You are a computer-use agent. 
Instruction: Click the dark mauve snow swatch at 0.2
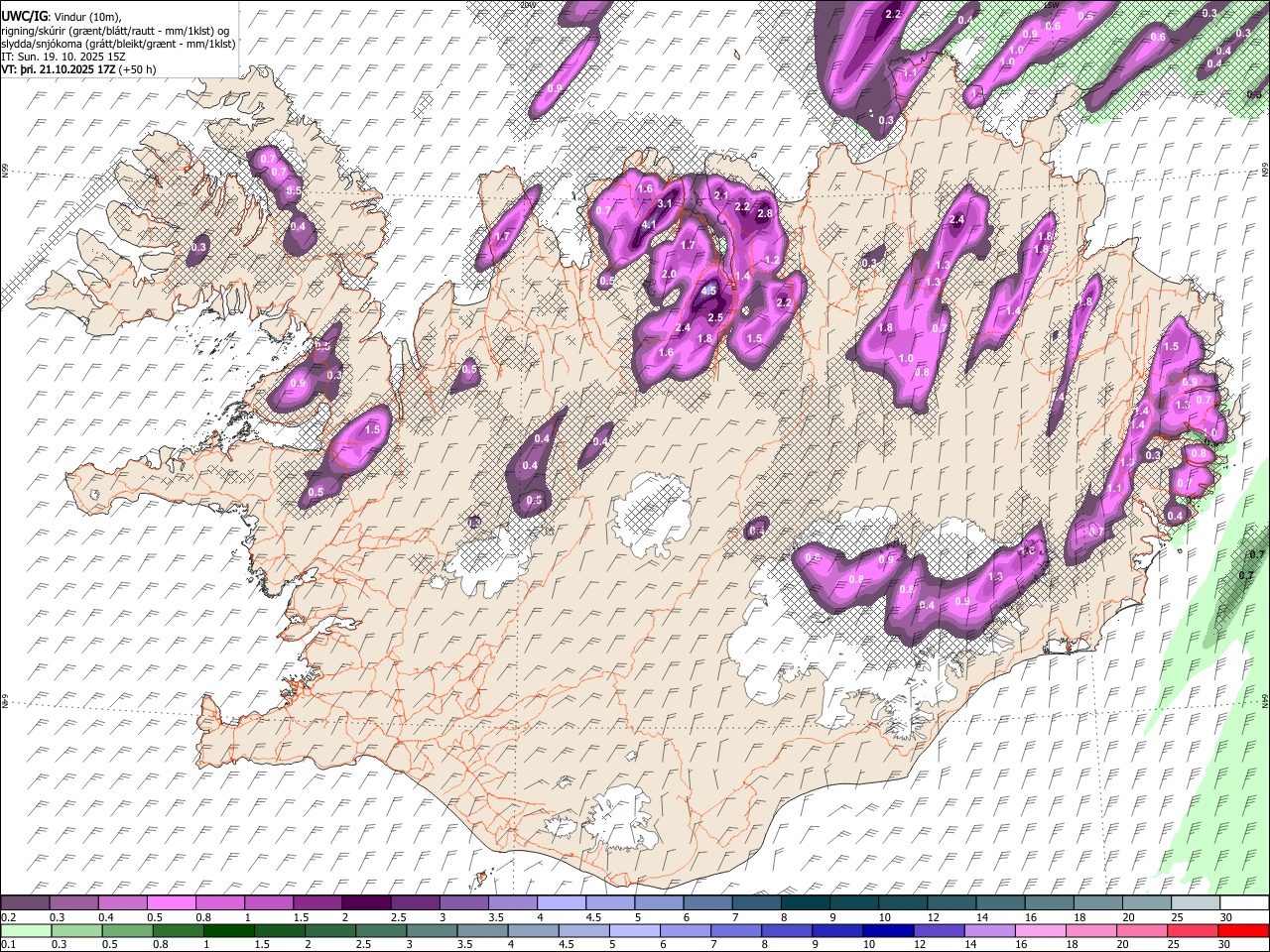(x=25, y=903)
